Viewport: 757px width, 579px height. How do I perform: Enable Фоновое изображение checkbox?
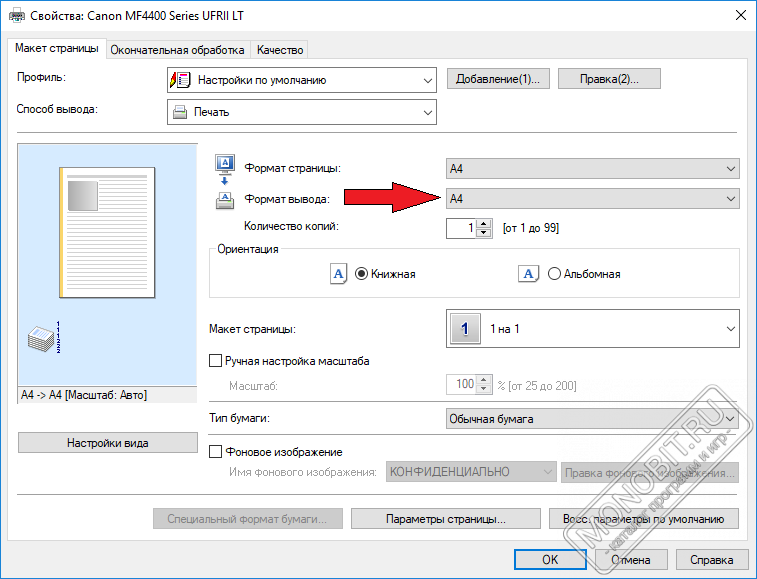click(215, 452)
